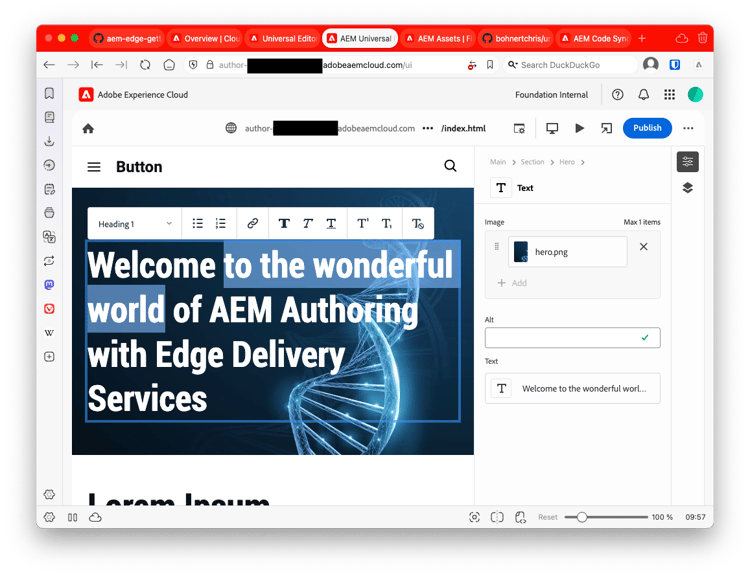Toggle the sidebar panel in status bar

tap(72, 517)
